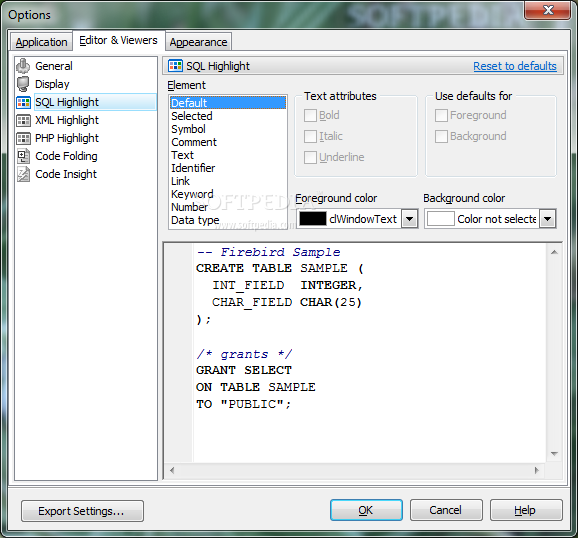Confirm with the OK button

366,510
